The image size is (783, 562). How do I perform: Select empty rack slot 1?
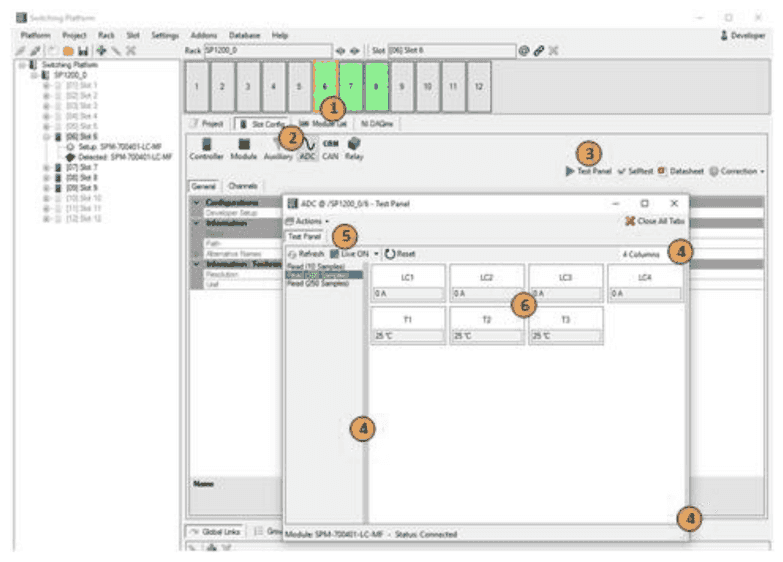[197, 86]
